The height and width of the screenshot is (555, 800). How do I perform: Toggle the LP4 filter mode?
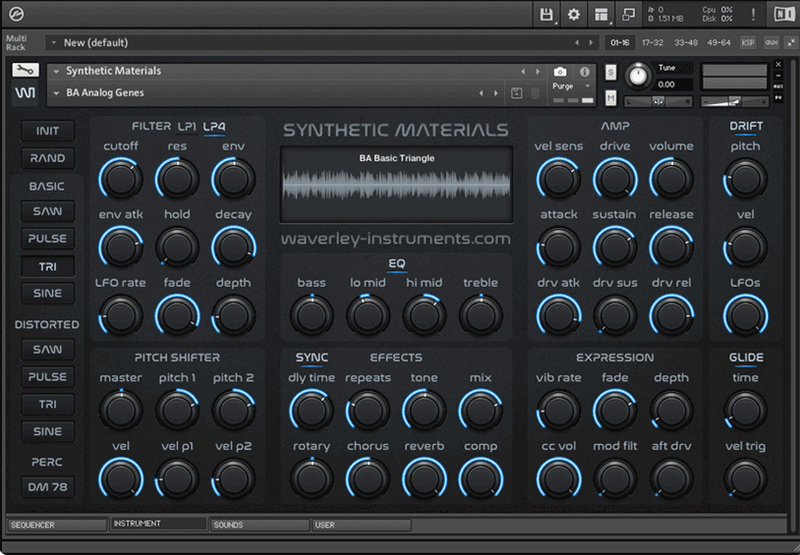coord(214,126)
